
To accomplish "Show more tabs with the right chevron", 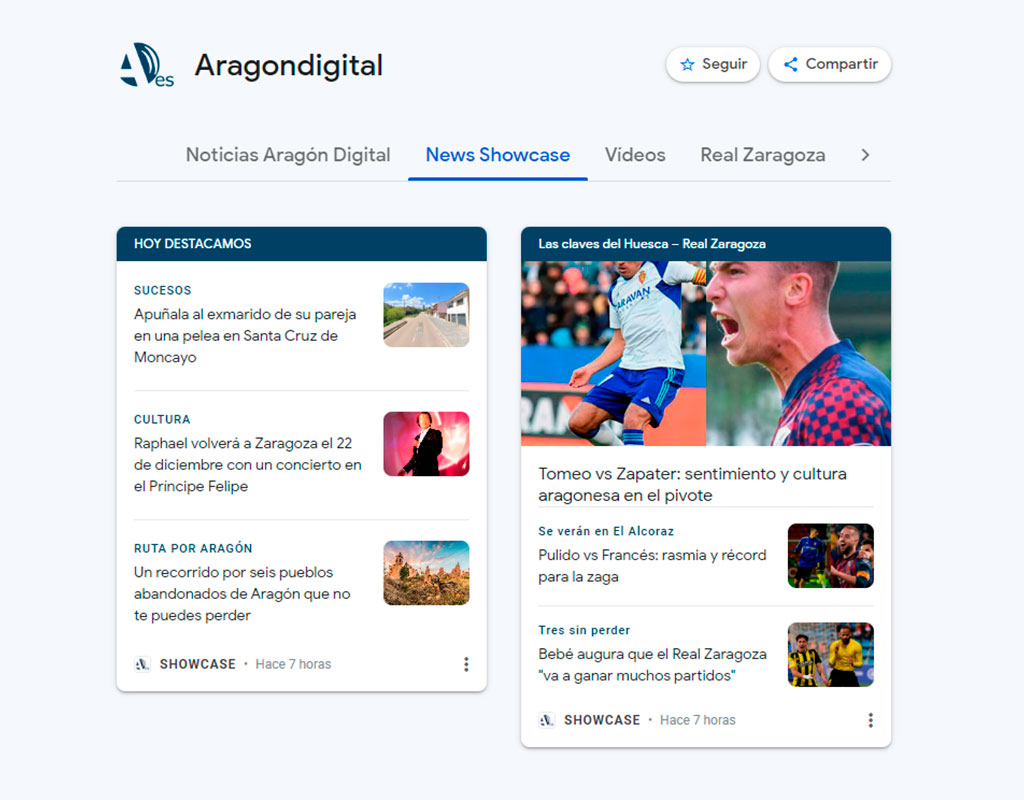I will point(865,155).
